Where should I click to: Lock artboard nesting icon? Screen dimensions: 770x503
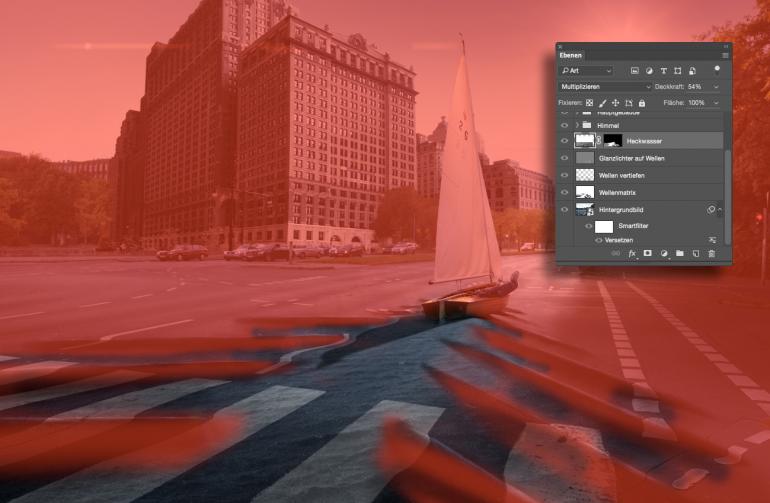[x=629, y=103]
